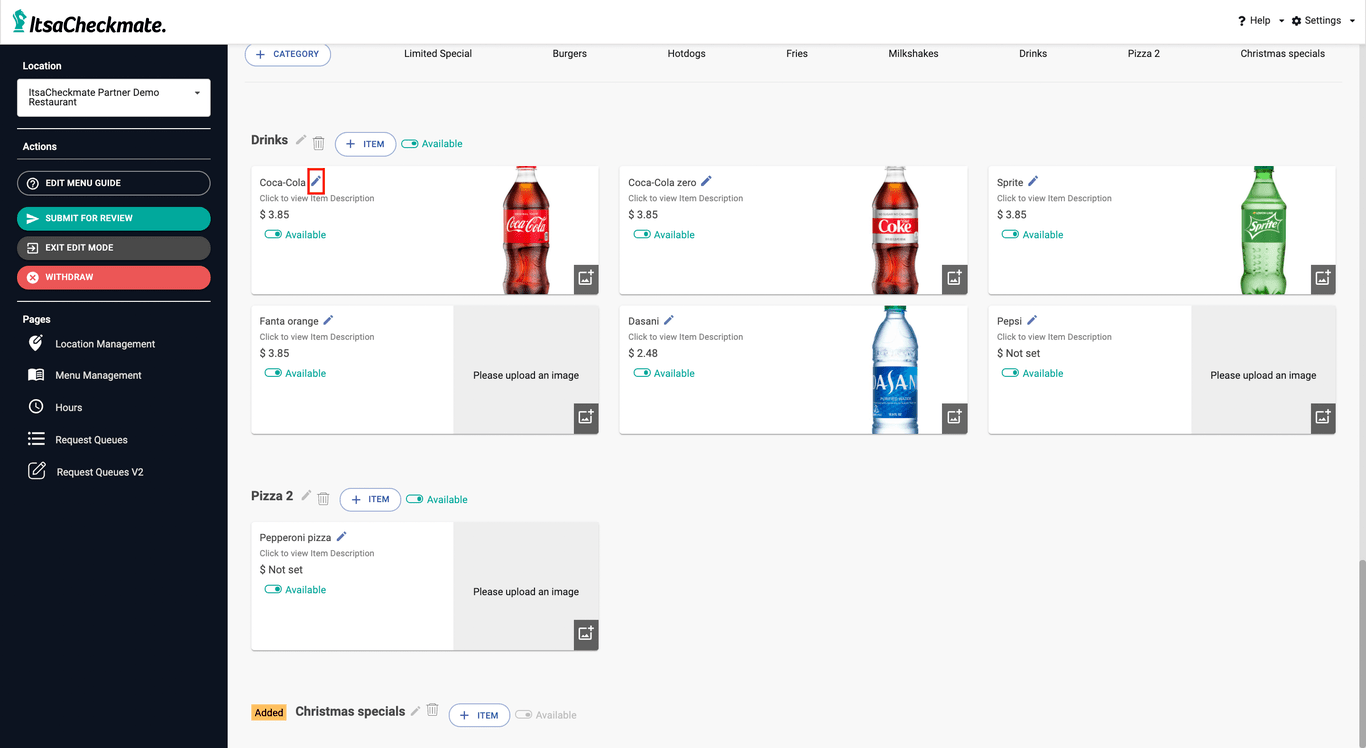Click the image upload icon on Dasani
Screen dimensions: 1366x748
pyautogui.click(x=954, y=417)
